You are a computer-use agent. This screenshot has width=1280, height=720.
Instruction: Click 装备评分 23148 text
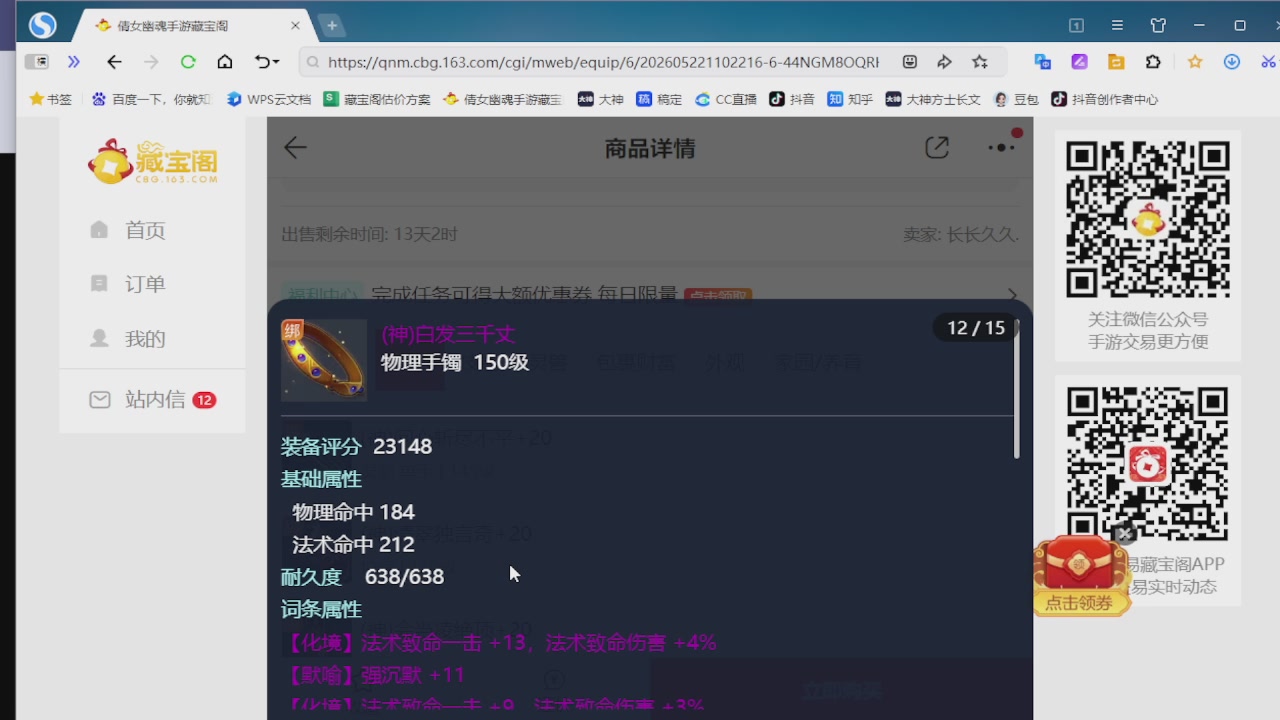356,446
